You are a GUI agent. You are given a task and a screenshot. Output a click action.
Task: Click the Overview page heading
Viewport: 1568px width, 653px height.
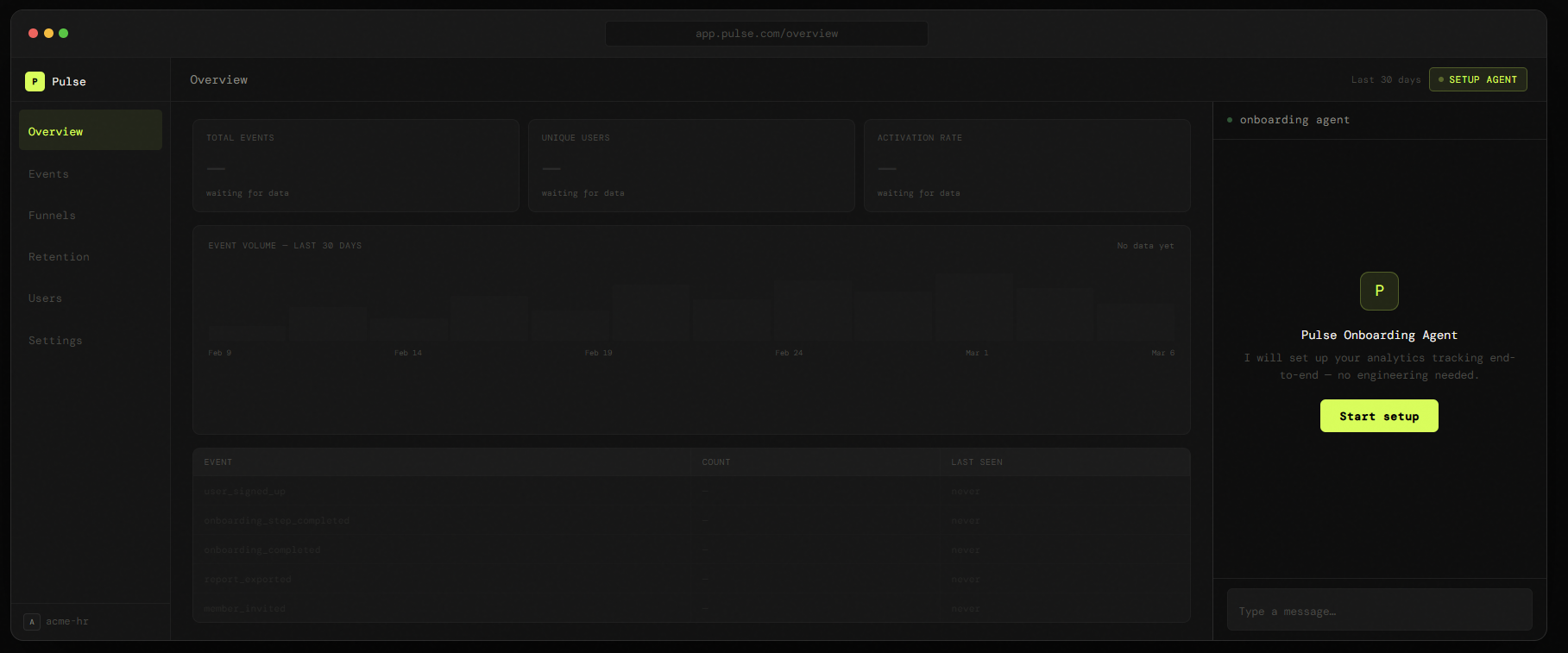(x=219, y=79)
